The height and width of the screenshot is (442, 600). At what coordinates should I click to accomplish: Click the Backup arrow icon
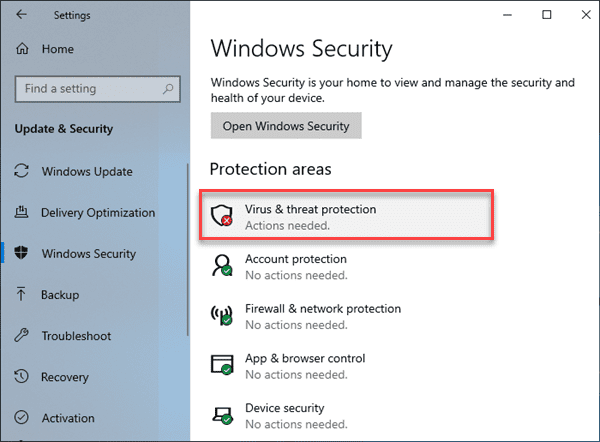tap(21, 294)
